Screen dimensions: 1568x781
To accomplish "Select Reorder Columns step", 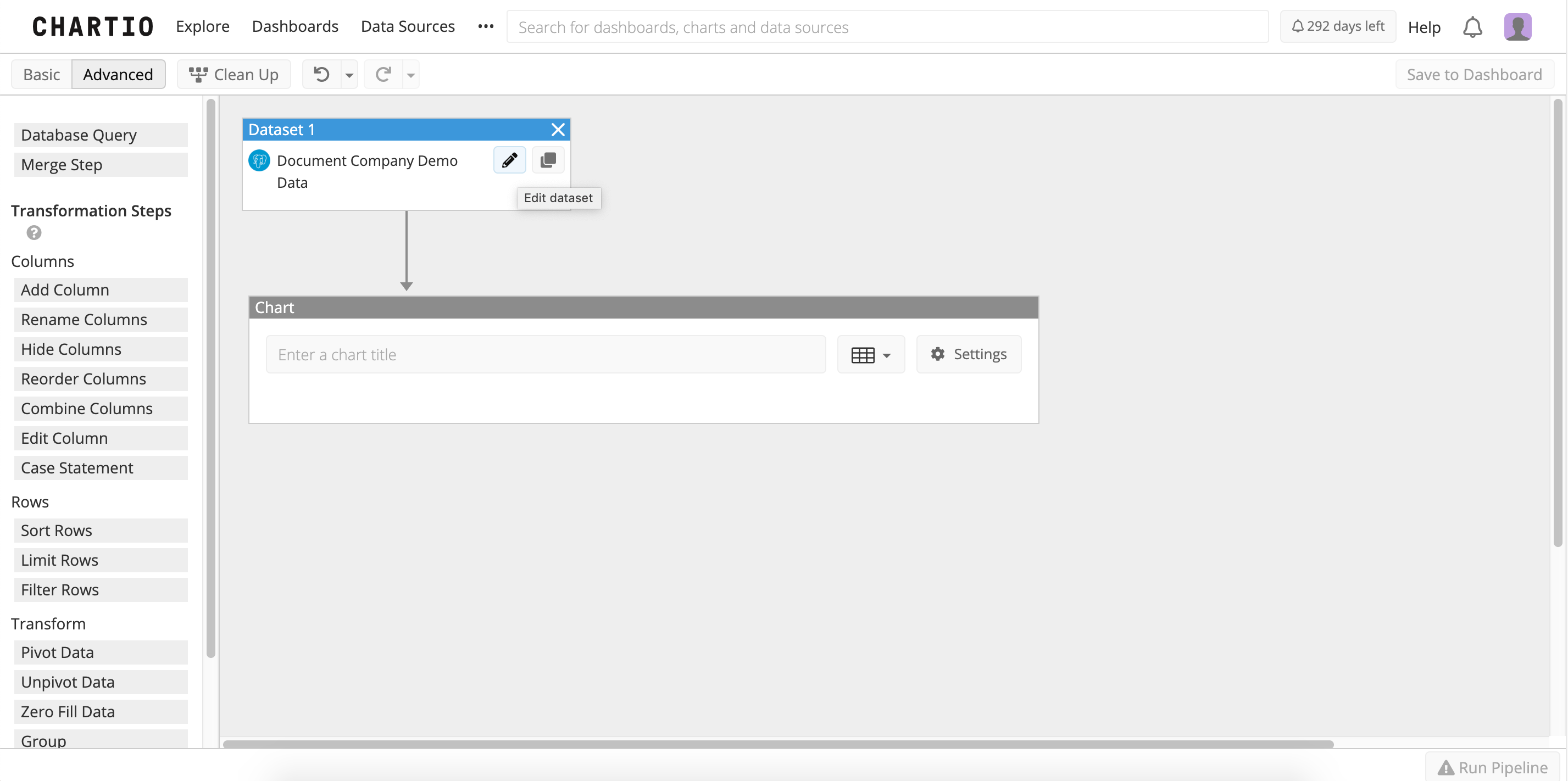I will 101,378.
